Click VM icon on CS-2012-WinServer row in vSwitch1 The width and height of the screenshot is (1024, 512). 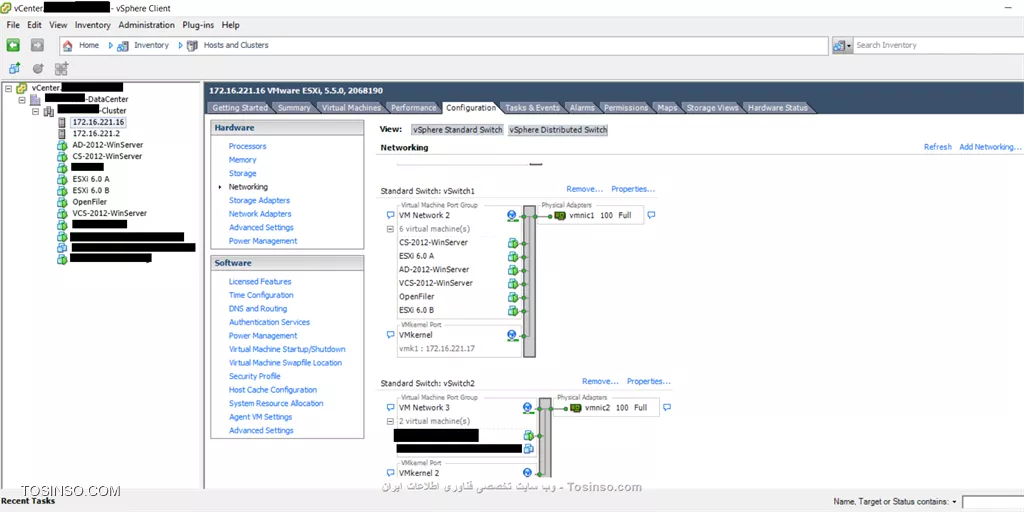[513, 243]
